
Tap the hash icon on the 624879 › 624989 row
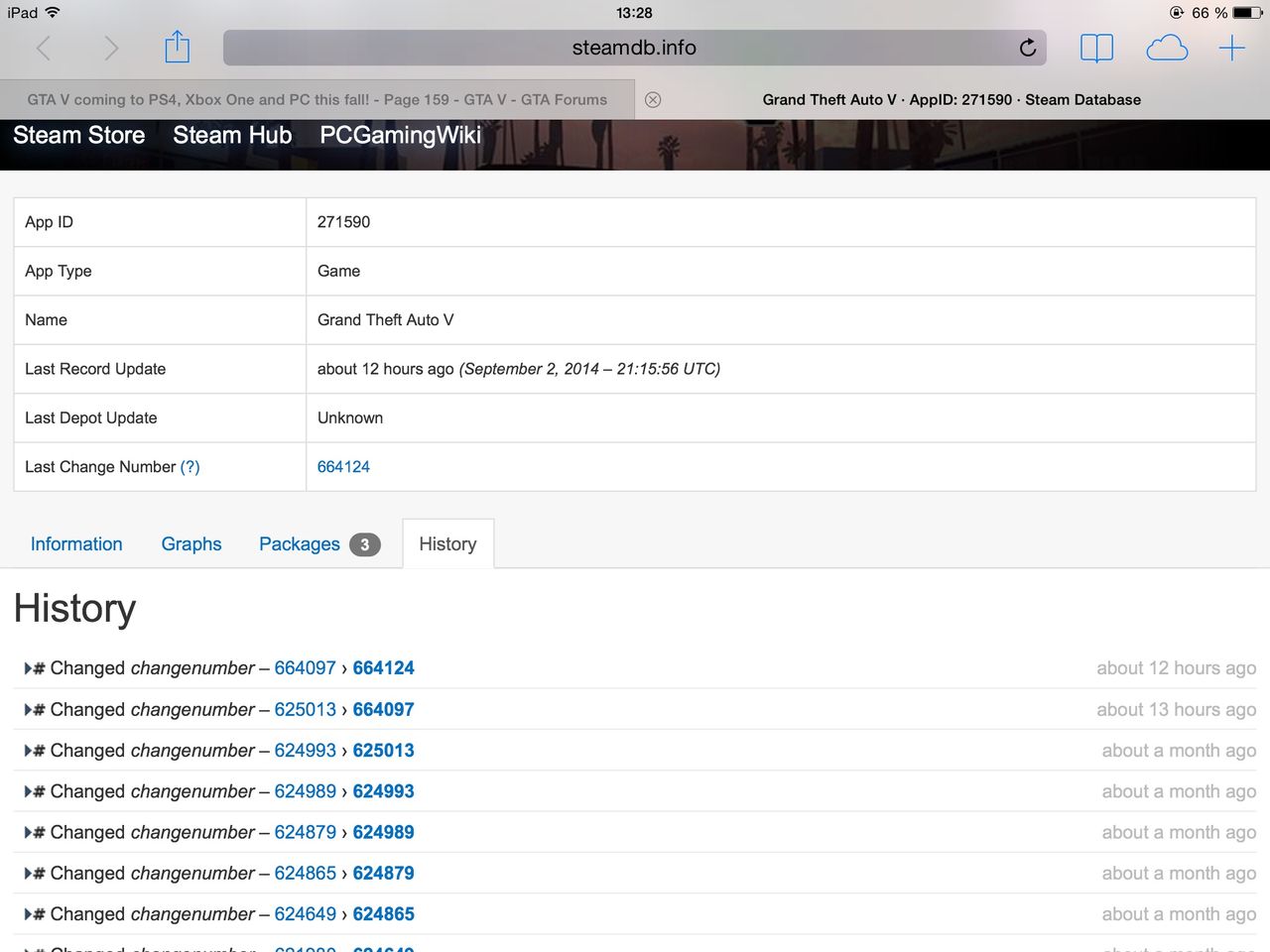(40, 833)
